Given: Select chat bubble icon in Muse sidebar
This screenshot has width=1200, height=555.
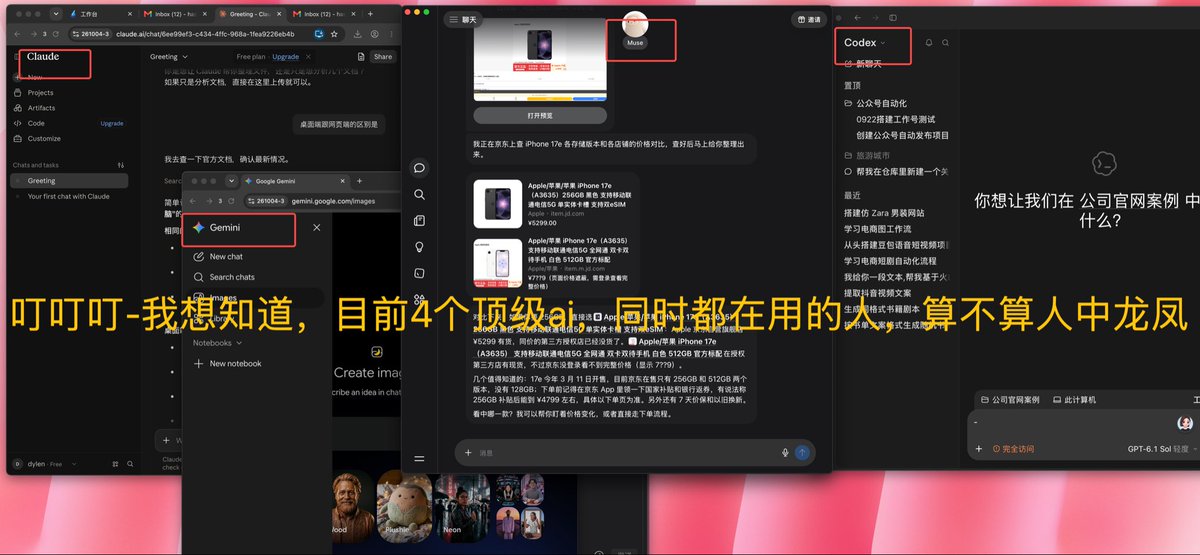Looking at the screenshot, I should coord(420,168).
